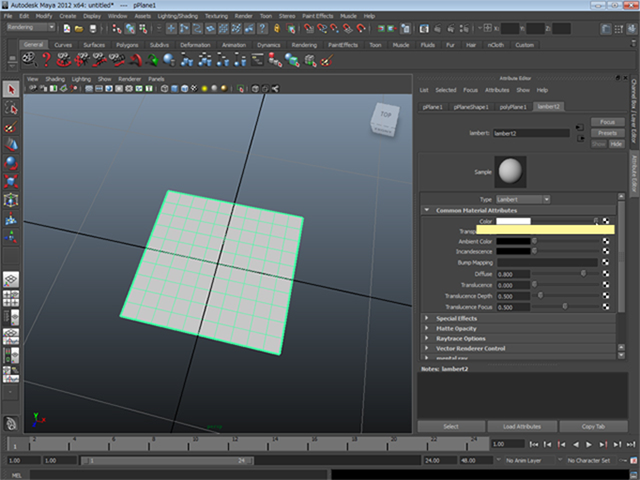Switch to single perspective view layout
The width and height of the screenshot is (640, 480).
(11, 279)
